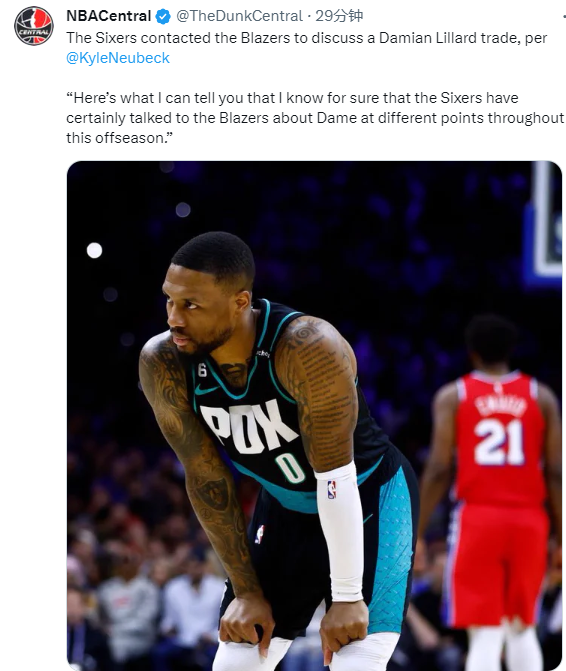Open the @KyleNeubeck mention link
The image size is (566, 671).
118,58
